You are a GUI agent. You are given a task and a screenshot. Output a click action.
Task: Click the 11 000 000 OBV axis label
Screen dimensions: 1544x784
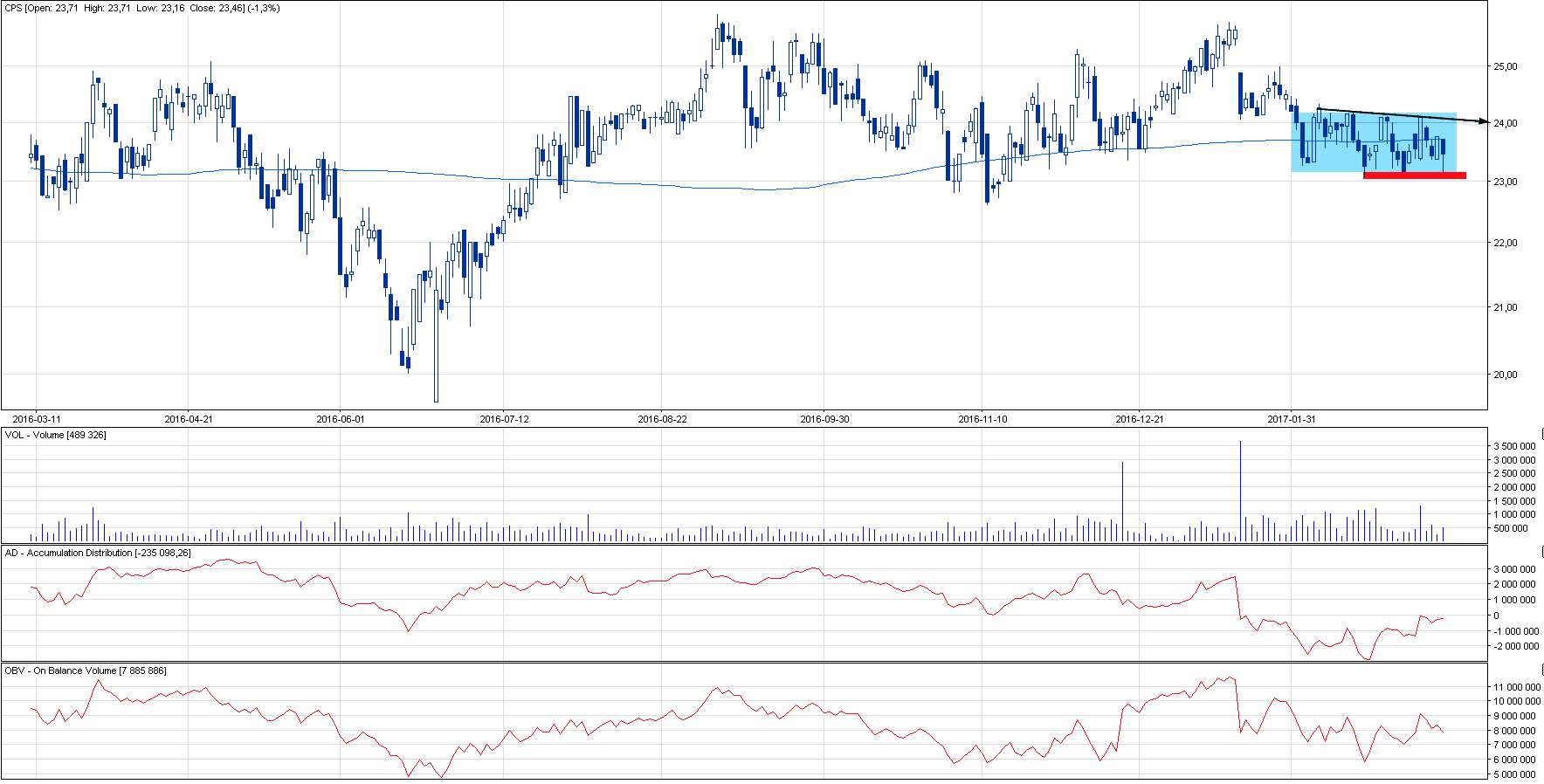click(1517, 687)
